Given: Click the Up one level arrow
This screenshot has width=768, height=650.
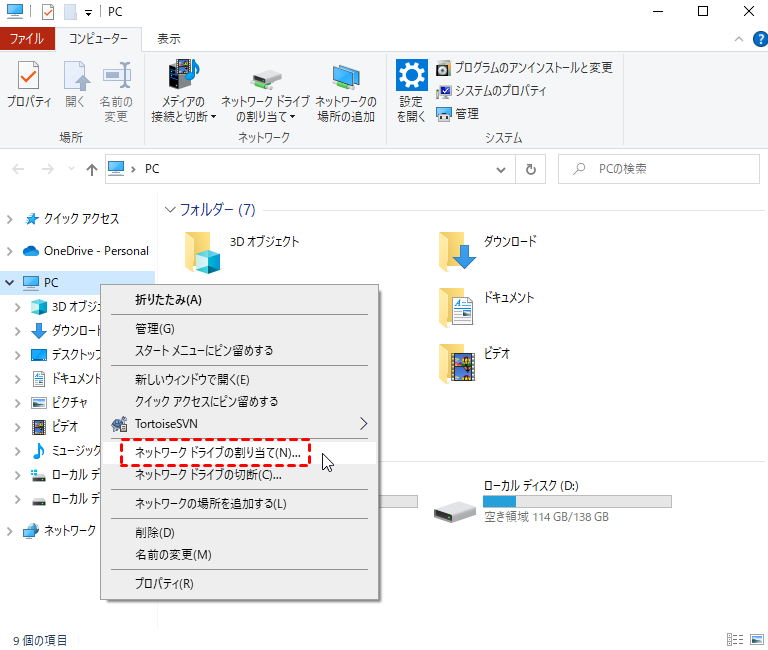Looking at the screenshot, I should tap(92, 169).
